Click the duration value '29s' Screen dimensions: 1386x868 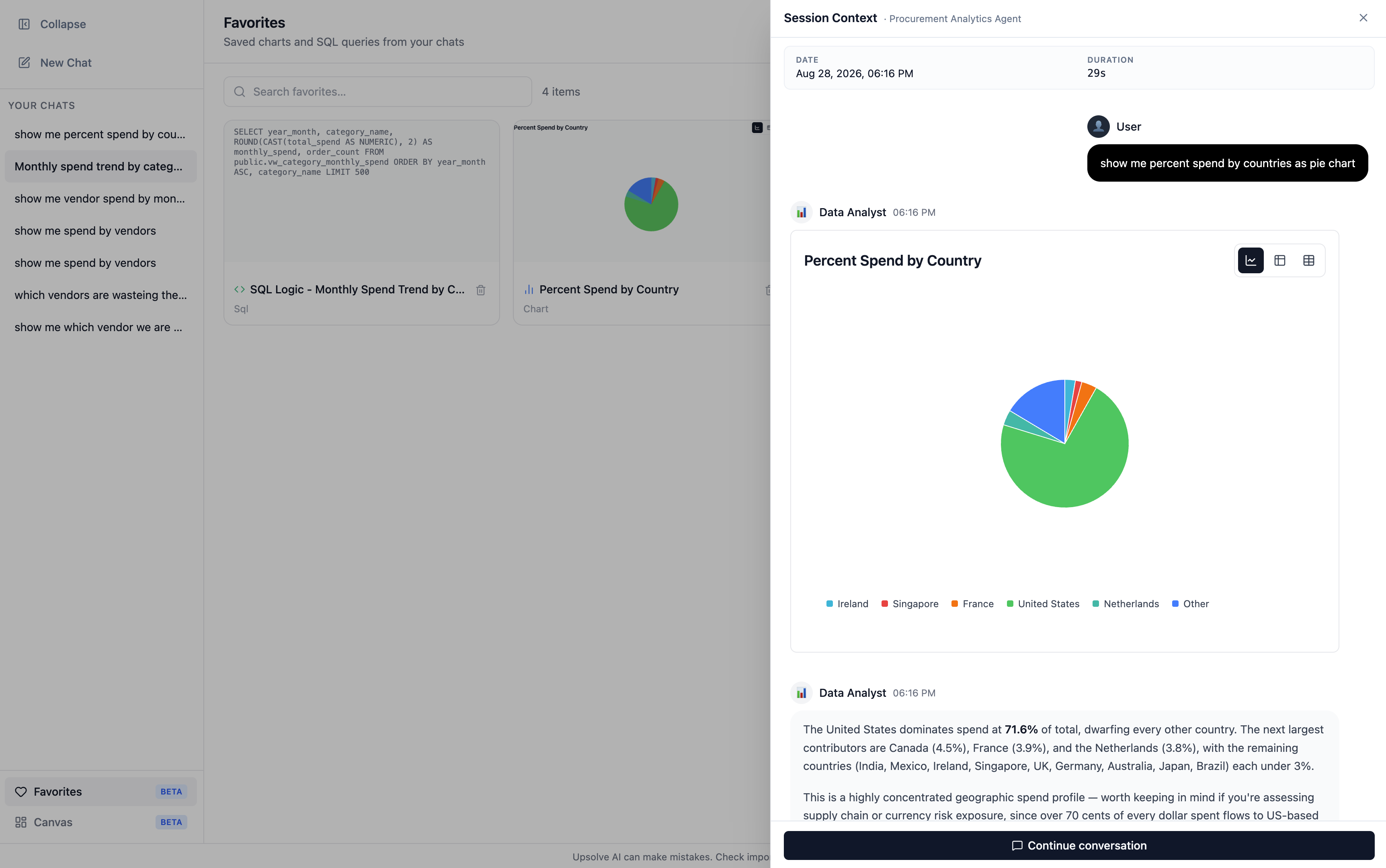(x=1096, y=73)
